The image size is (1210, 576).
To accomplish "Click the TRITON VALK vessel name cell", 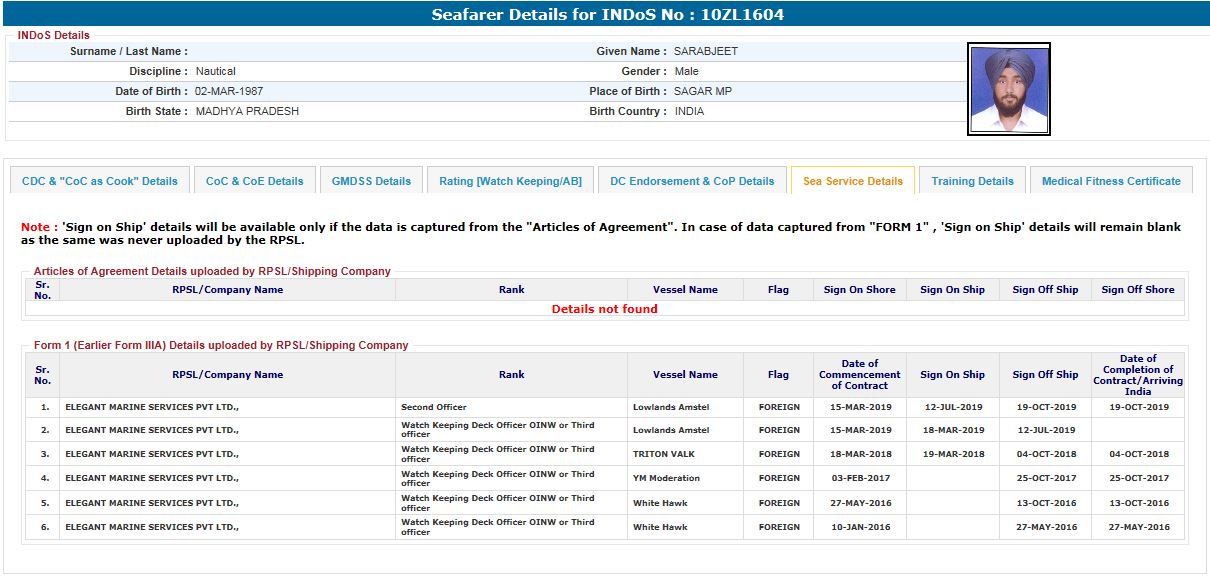I will pyautogui.click(x=666, y=454).
